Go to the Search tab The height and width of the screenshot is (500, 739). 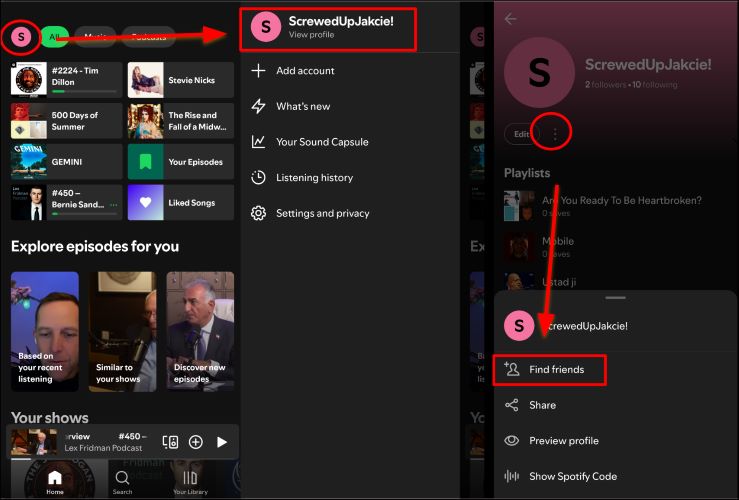click(x=122, y=482)
